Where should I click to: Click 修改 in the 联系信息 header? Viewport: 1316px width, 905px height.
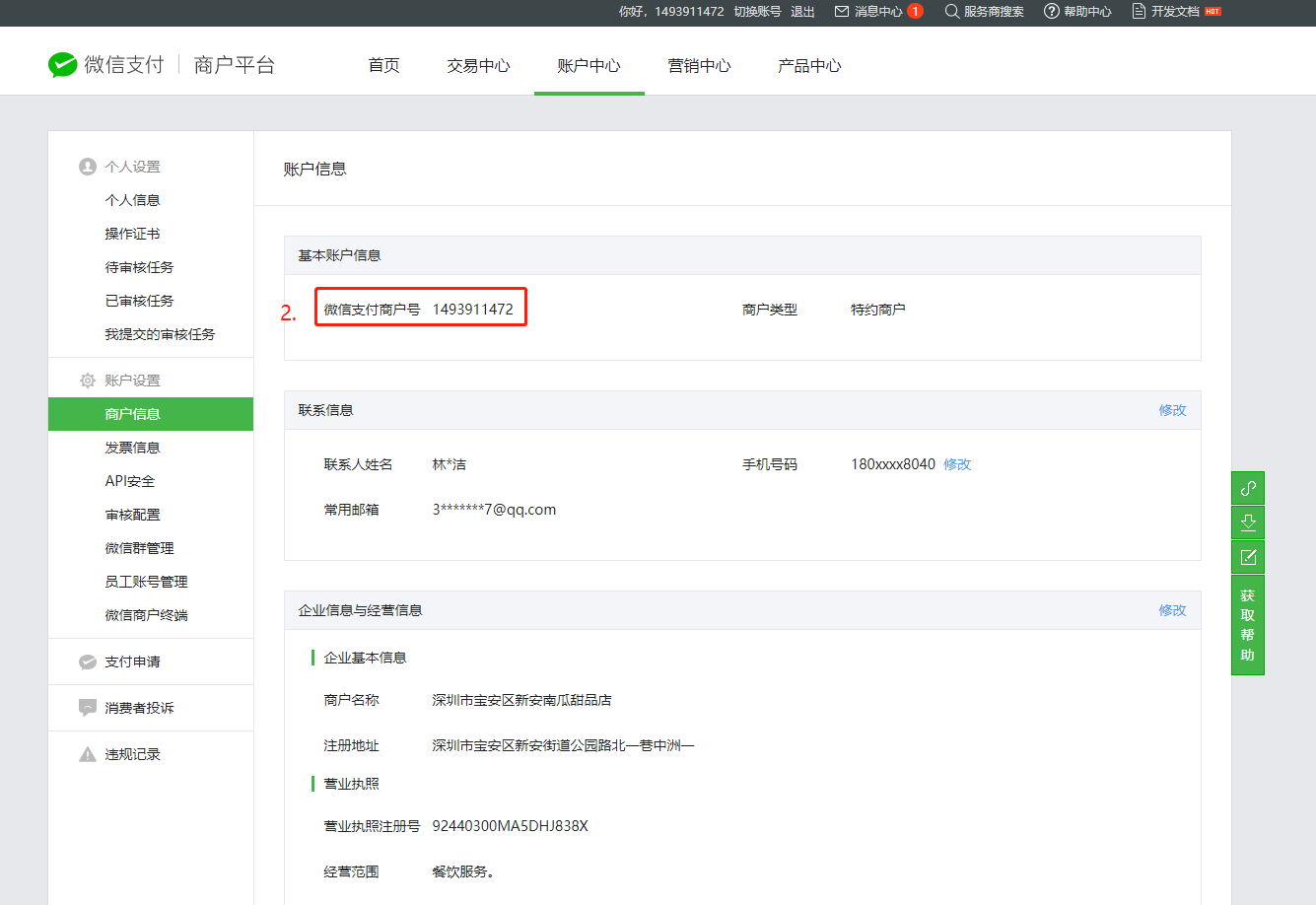(1172, 410)
